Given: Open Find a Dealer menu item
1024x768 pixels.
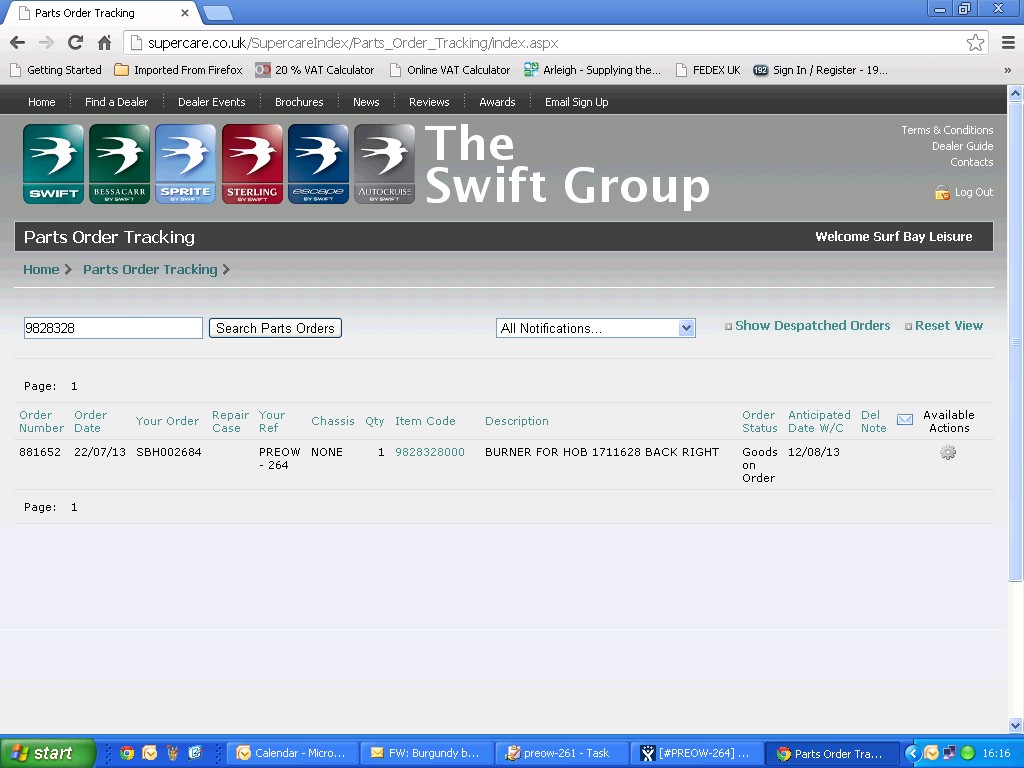Looking at the screenshot, I should (116, 102).
